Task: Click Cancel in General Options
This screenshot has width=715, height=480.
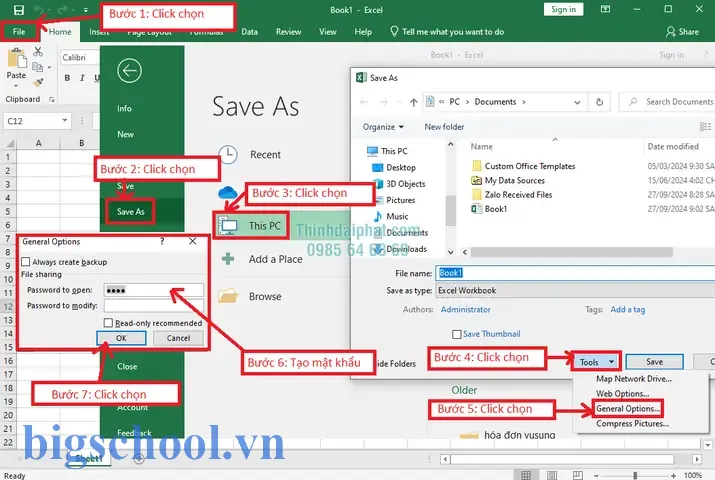Action: tap(178, 338)
